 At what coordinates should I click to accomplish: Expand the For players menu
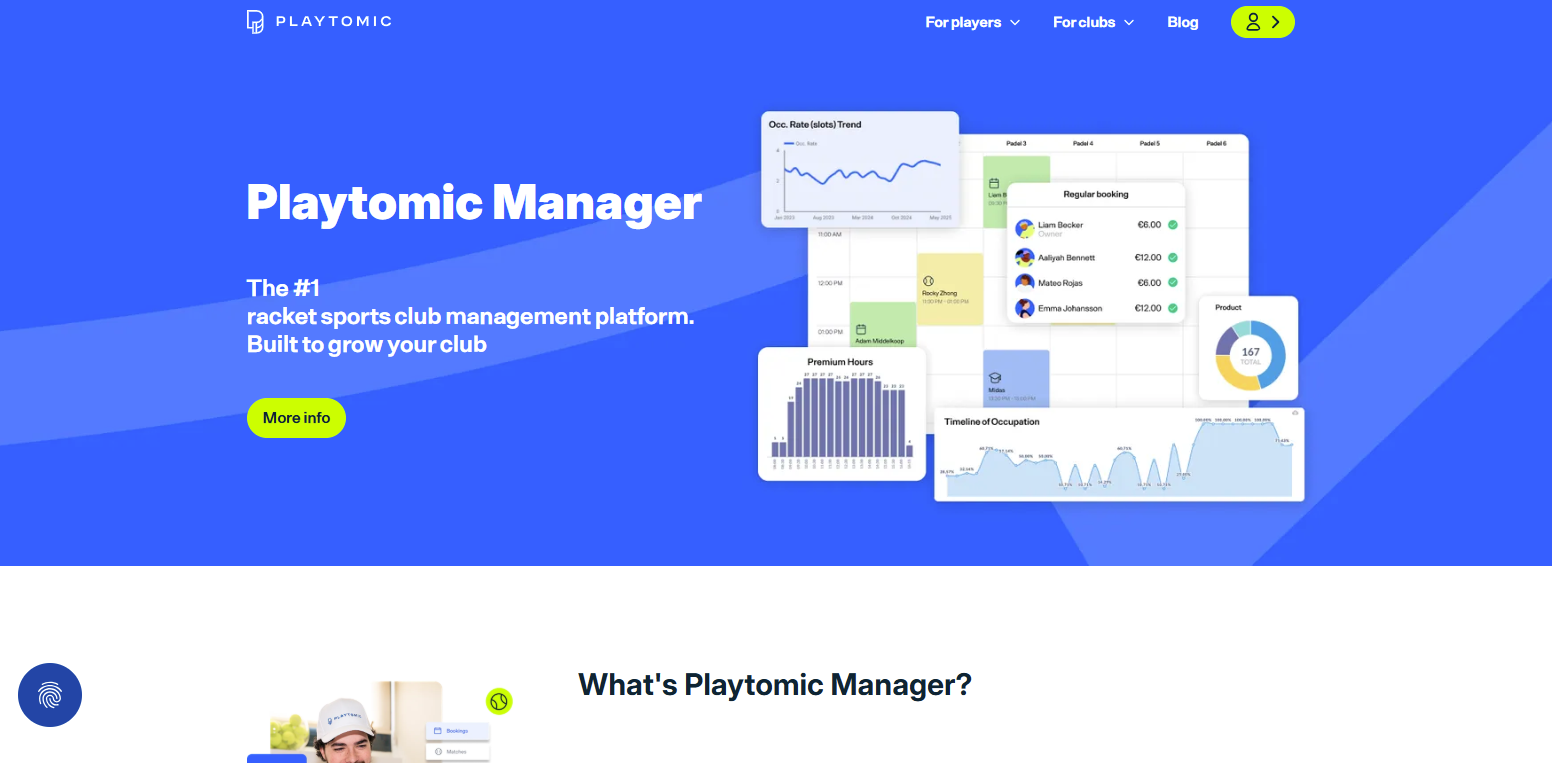(x=973, y=22)
